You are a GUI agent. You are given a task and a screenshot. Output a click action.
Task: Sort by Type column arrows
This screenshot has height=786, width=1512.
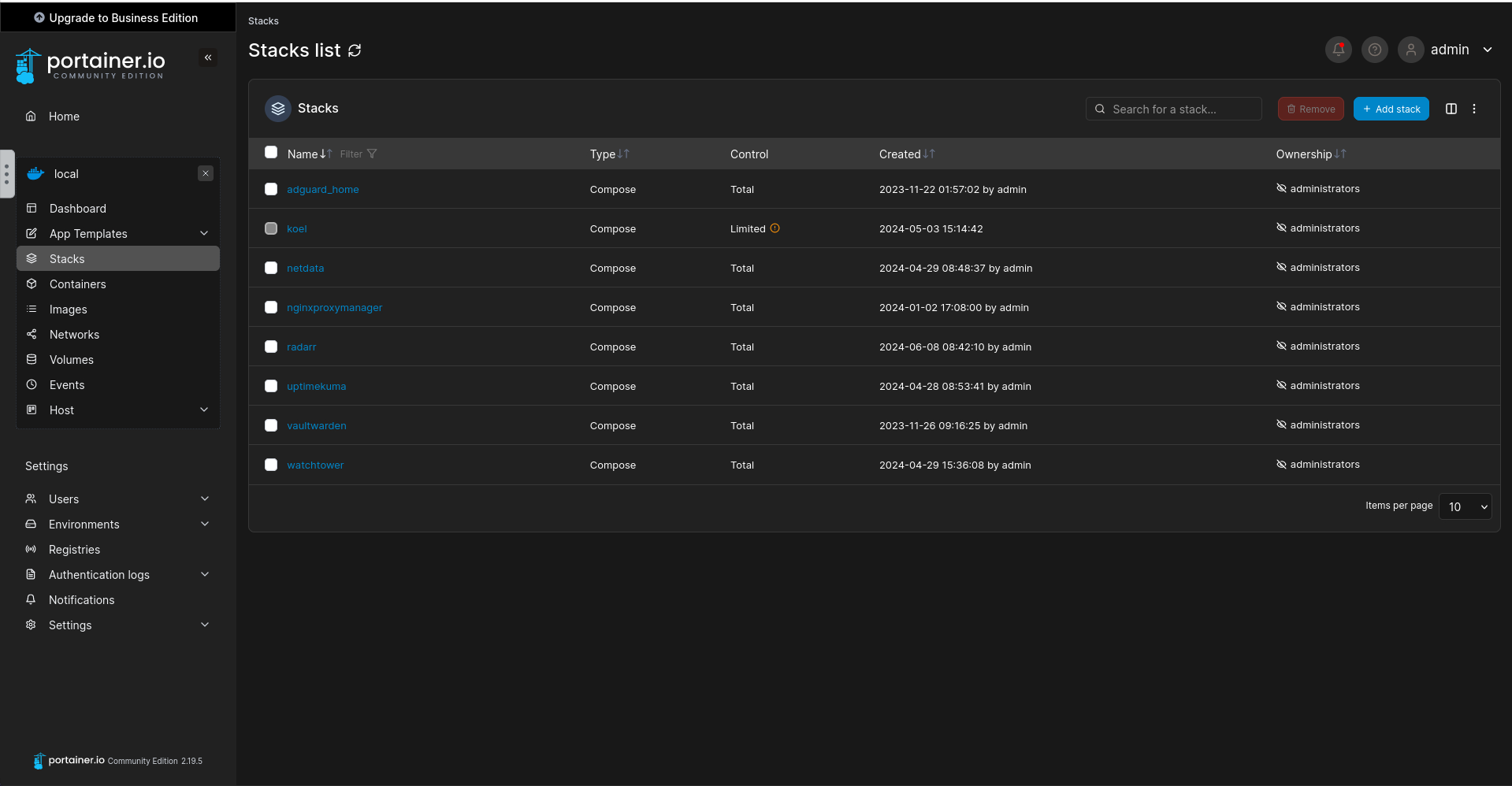point(623,154)
